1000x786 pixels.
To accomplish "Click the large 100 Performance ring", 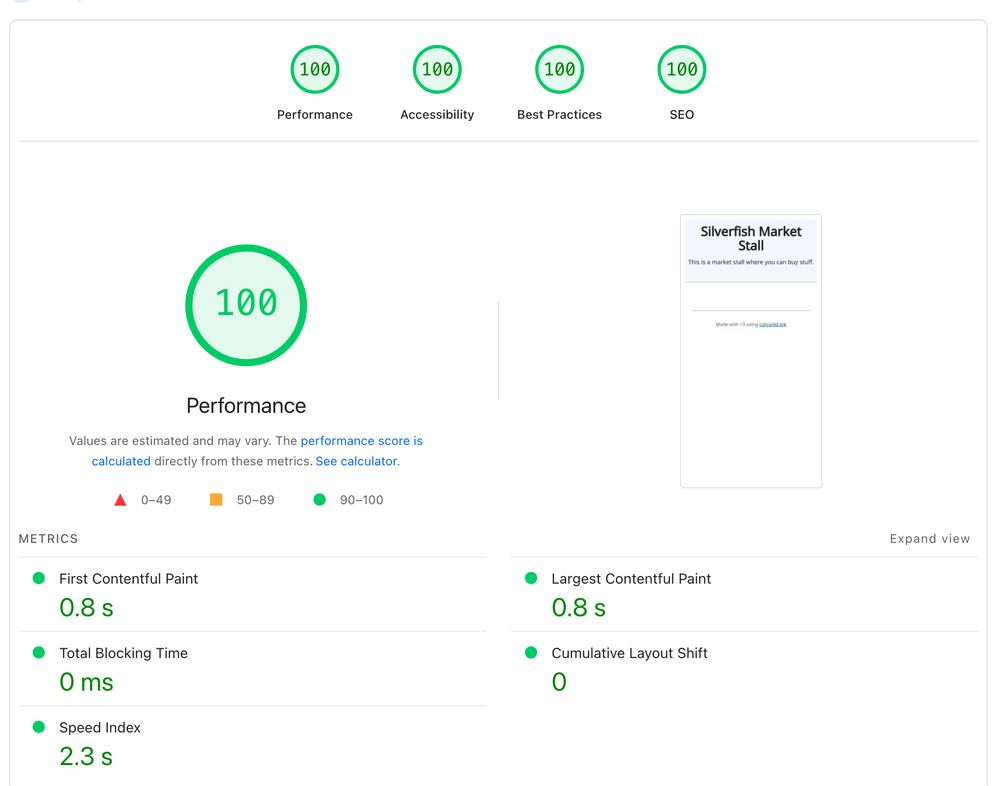I will [246, 304].
